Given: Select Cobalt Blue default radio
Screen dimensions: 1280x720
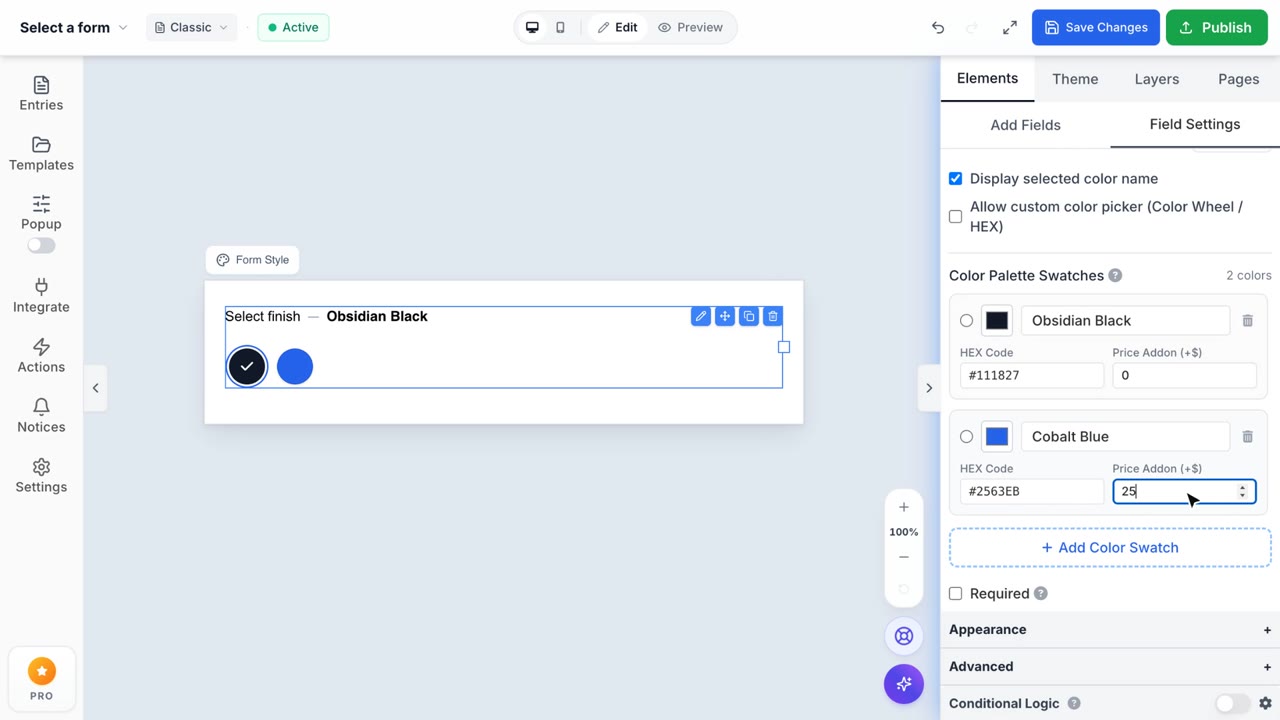Looking at the screenshot, I should coord(966,436).
